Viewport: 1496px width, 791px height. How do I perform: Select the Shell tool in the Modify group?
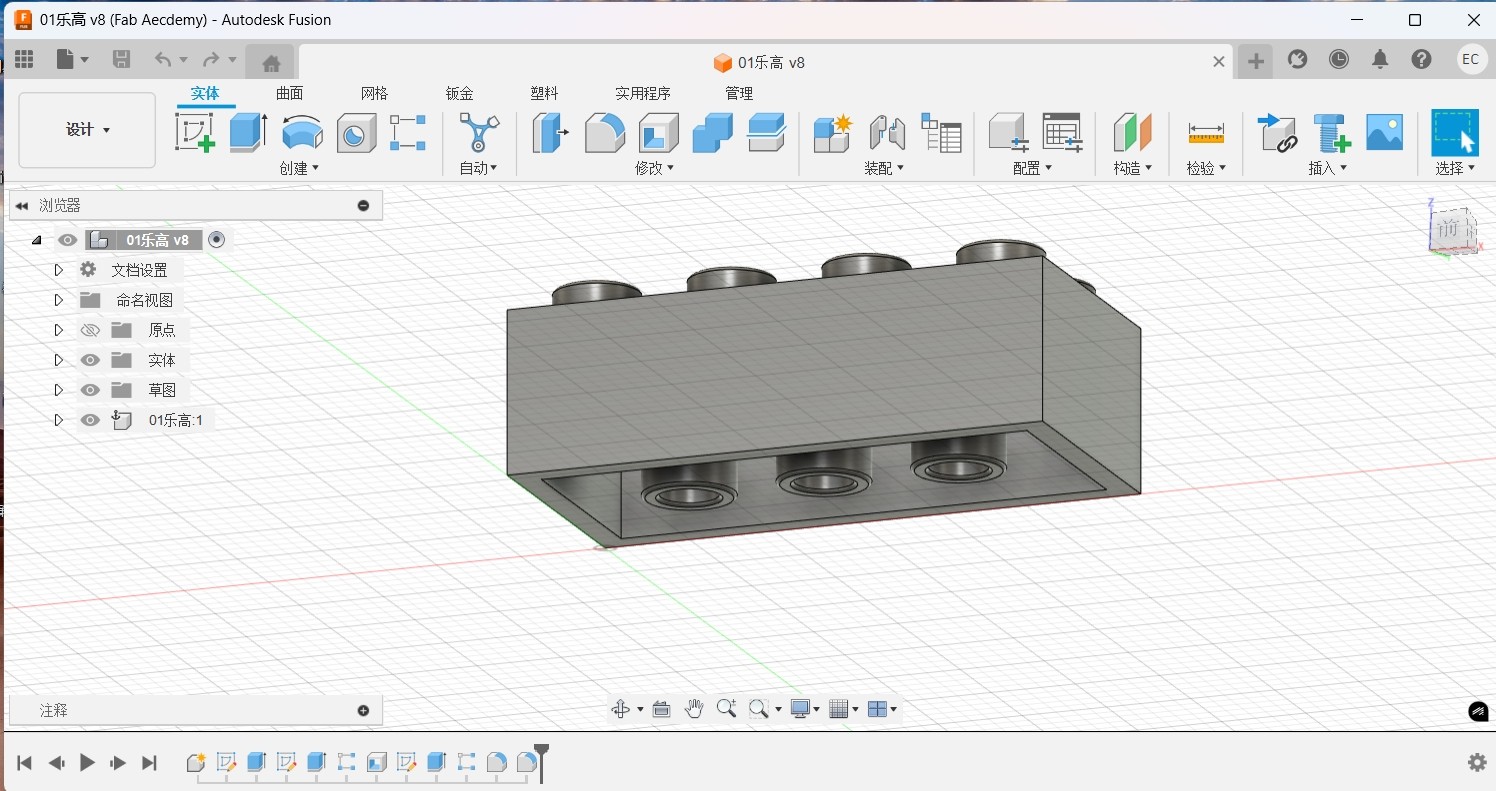click(x=658, y=132)
